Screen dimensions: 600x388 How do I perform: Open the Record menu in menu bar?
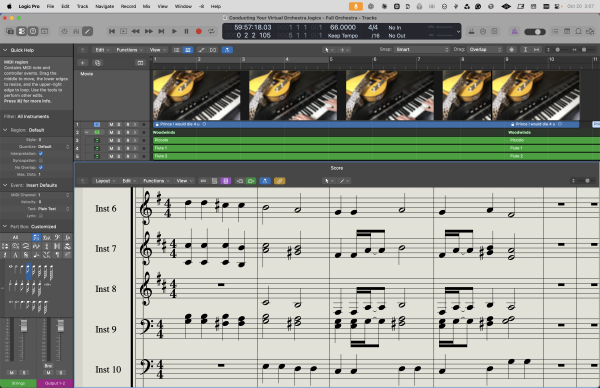(x=128, y=7)
